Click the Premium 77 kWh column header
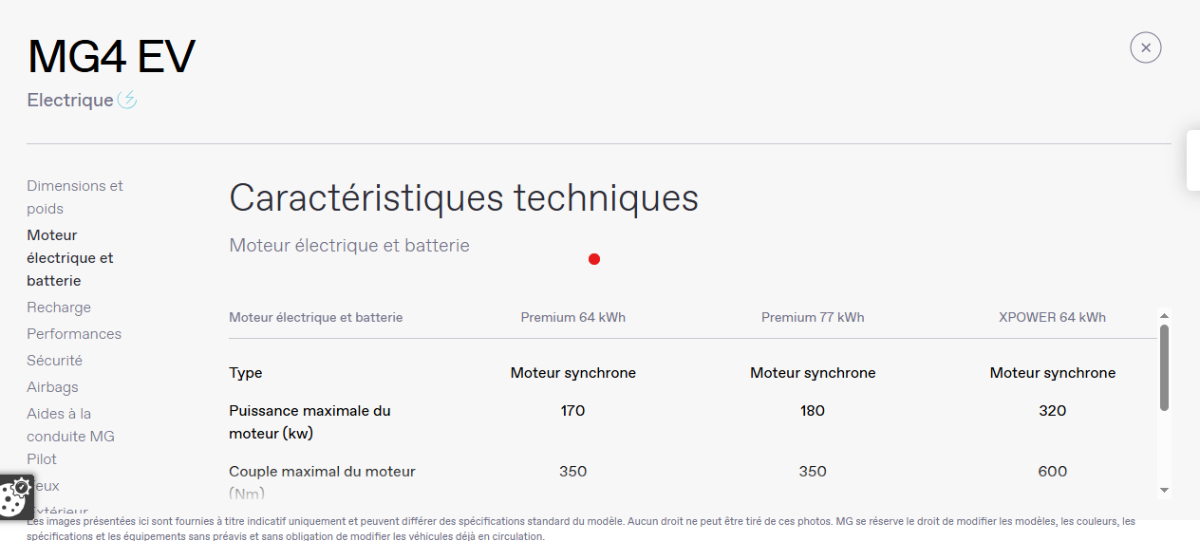 [812, 318]
